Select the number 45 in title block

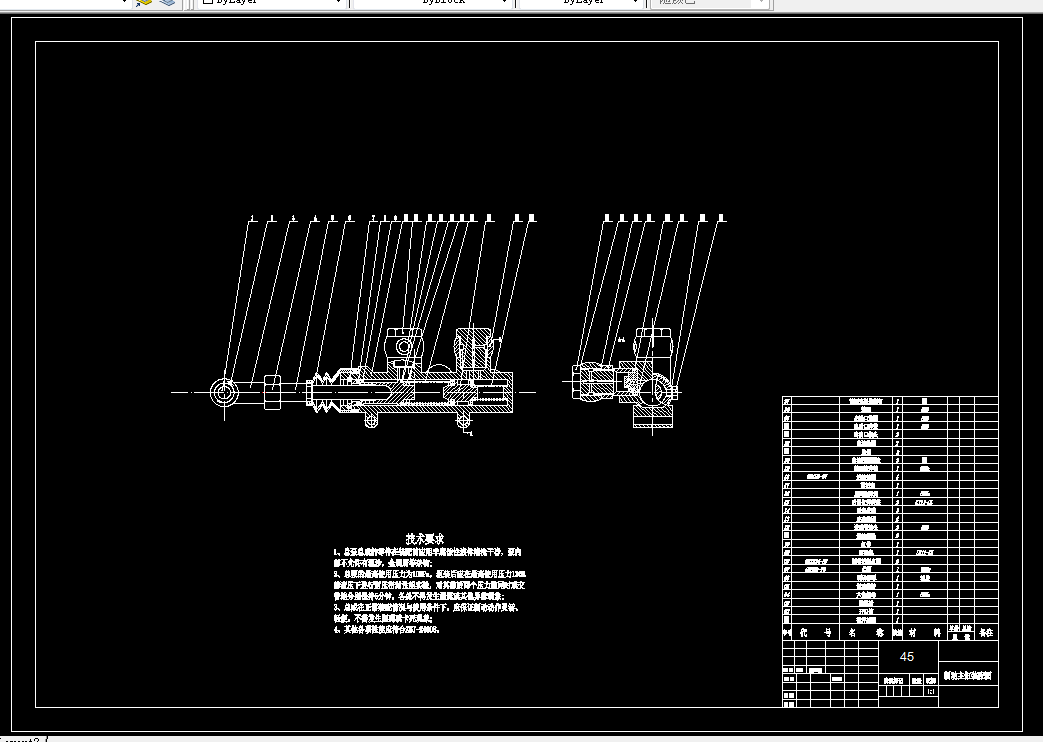(907, 657)
